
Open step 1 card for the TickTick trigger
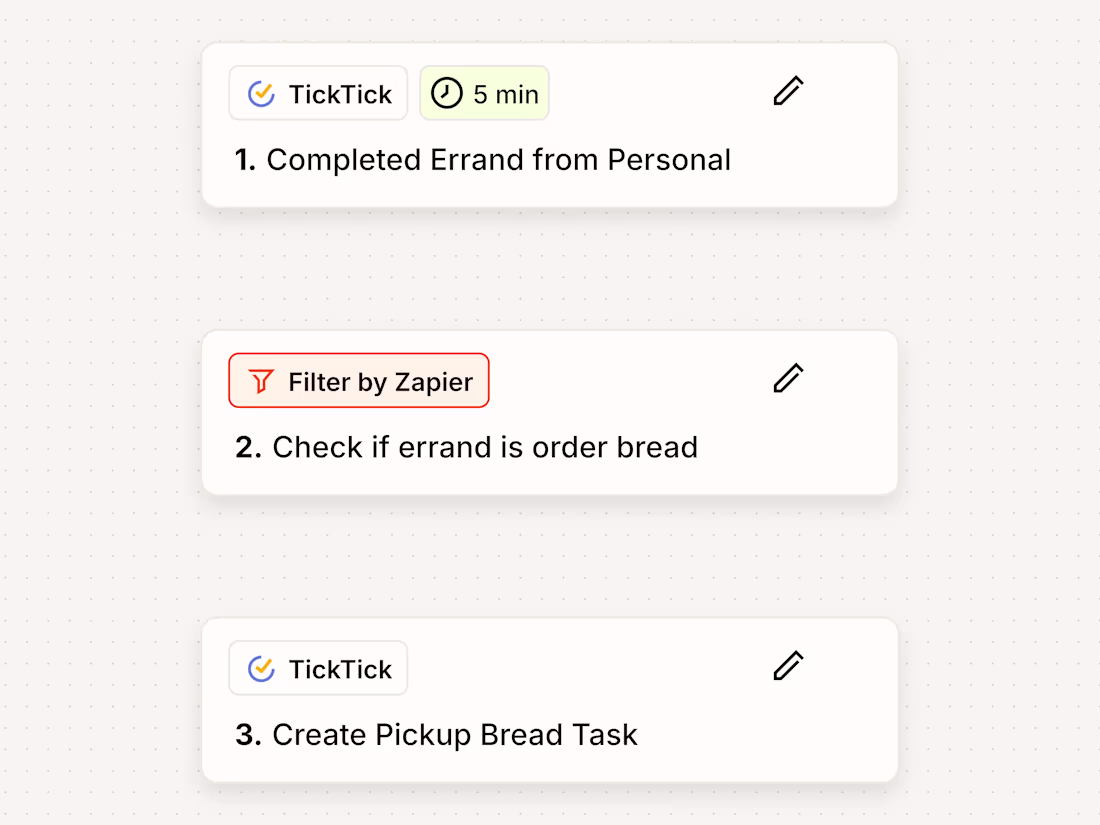(550, 124)
